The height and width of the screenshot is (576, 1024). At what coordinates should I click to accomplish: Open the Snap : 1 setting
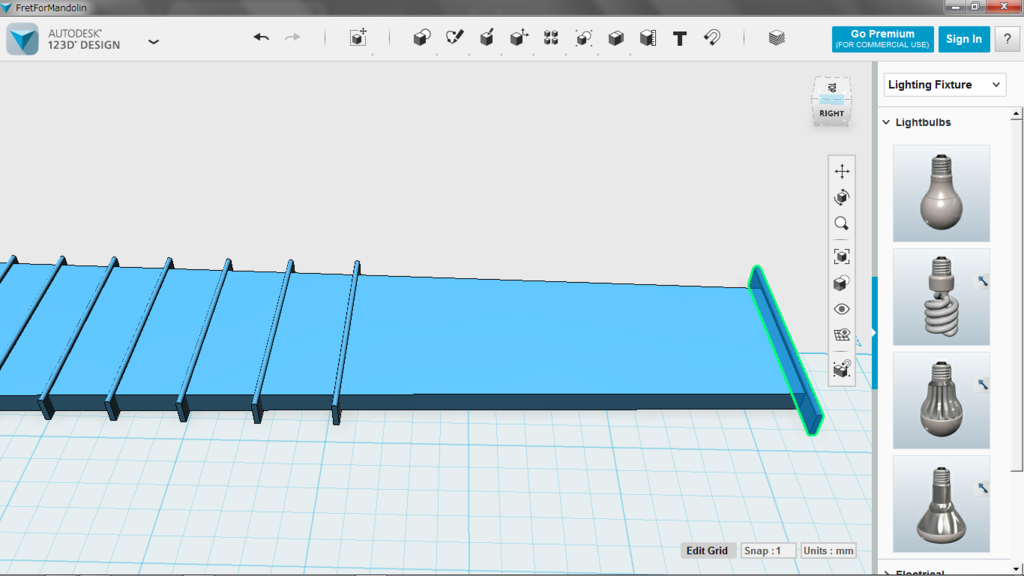[x=767, y=551]
